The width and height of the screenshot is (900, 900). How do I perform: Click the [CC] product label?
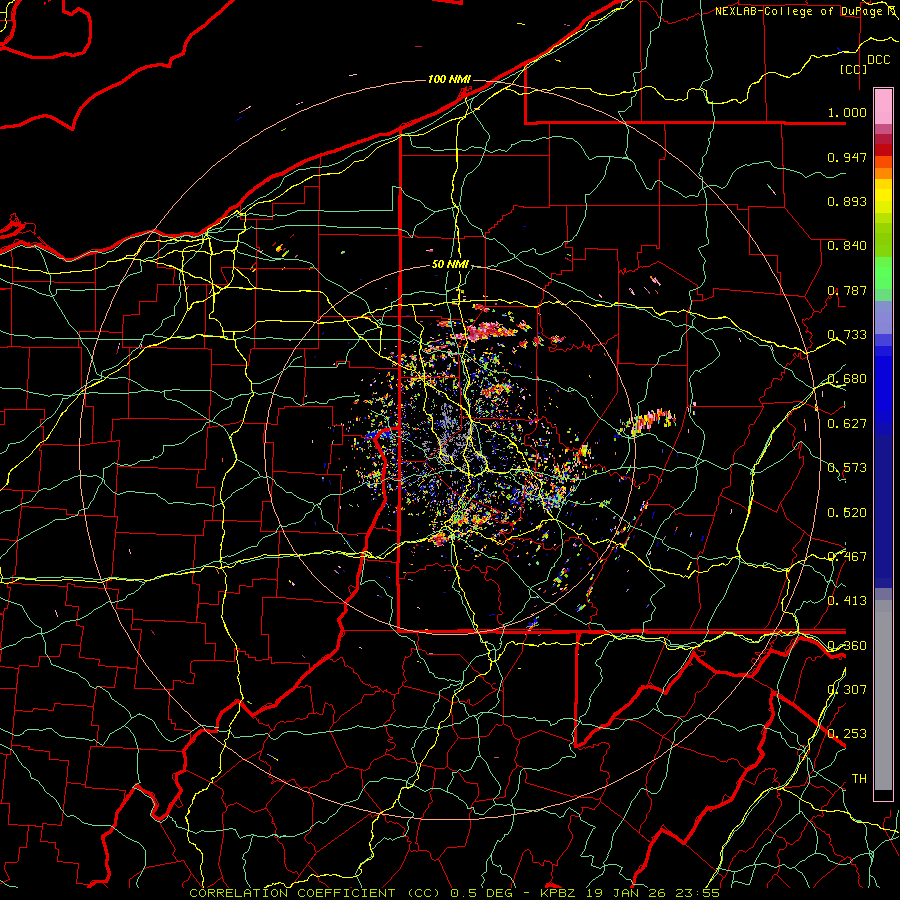(x=853, y=69)
